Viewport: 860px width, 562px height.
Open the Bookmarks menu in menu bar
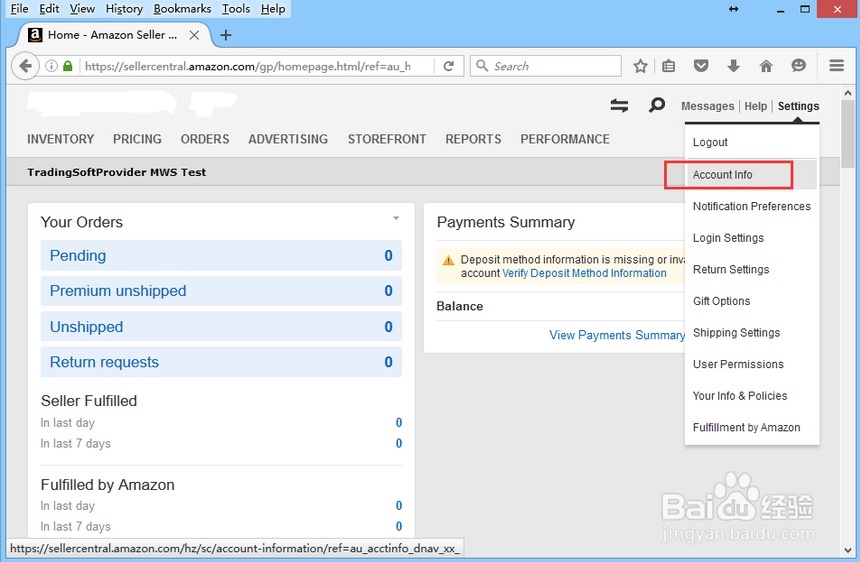tap(182, 9)
